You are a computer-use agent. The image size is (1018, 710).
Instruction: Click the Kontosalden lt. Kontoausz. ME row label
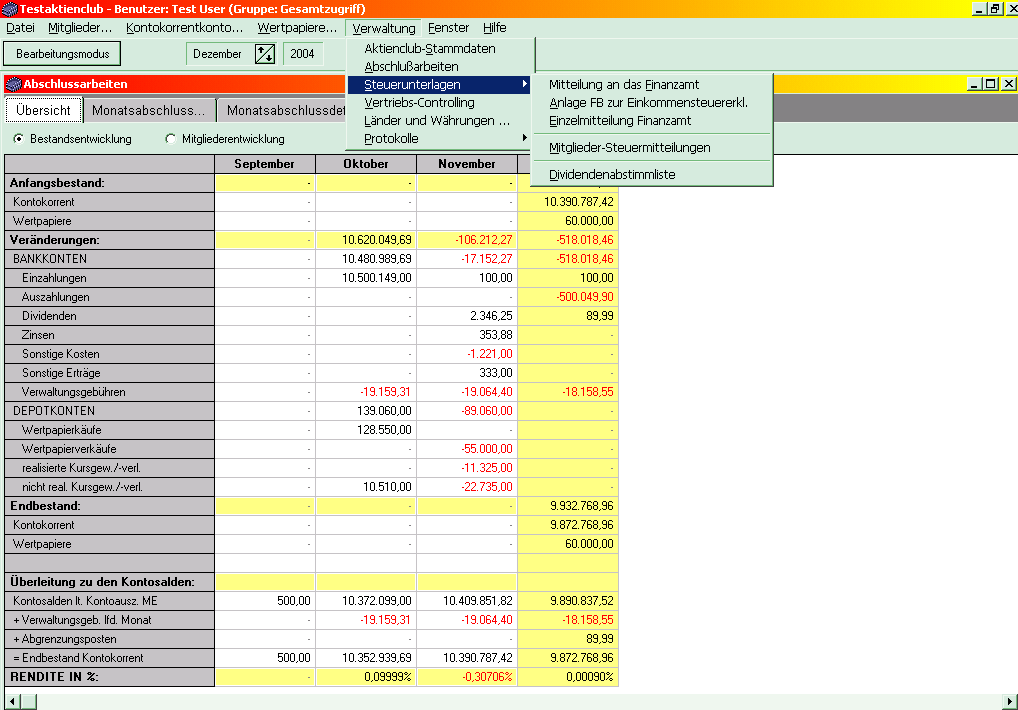point(110,601)
